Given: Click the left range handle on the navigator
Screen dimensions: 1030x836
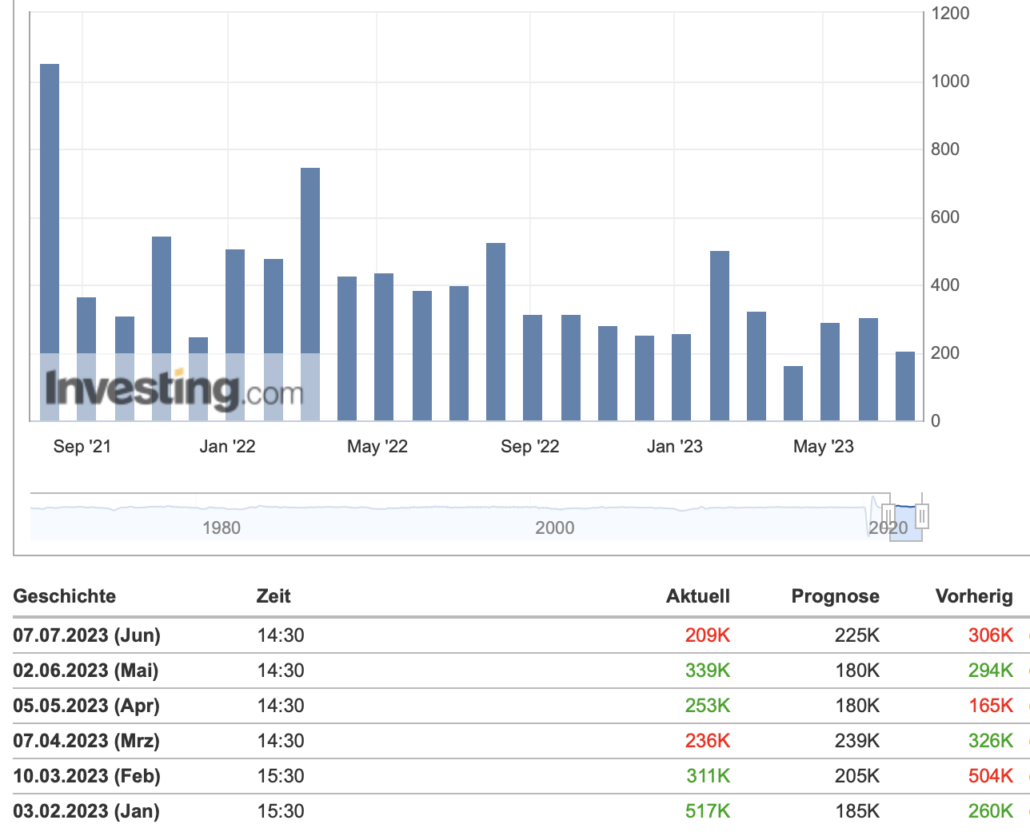Looking at the screenshot, I should (888, 516).
